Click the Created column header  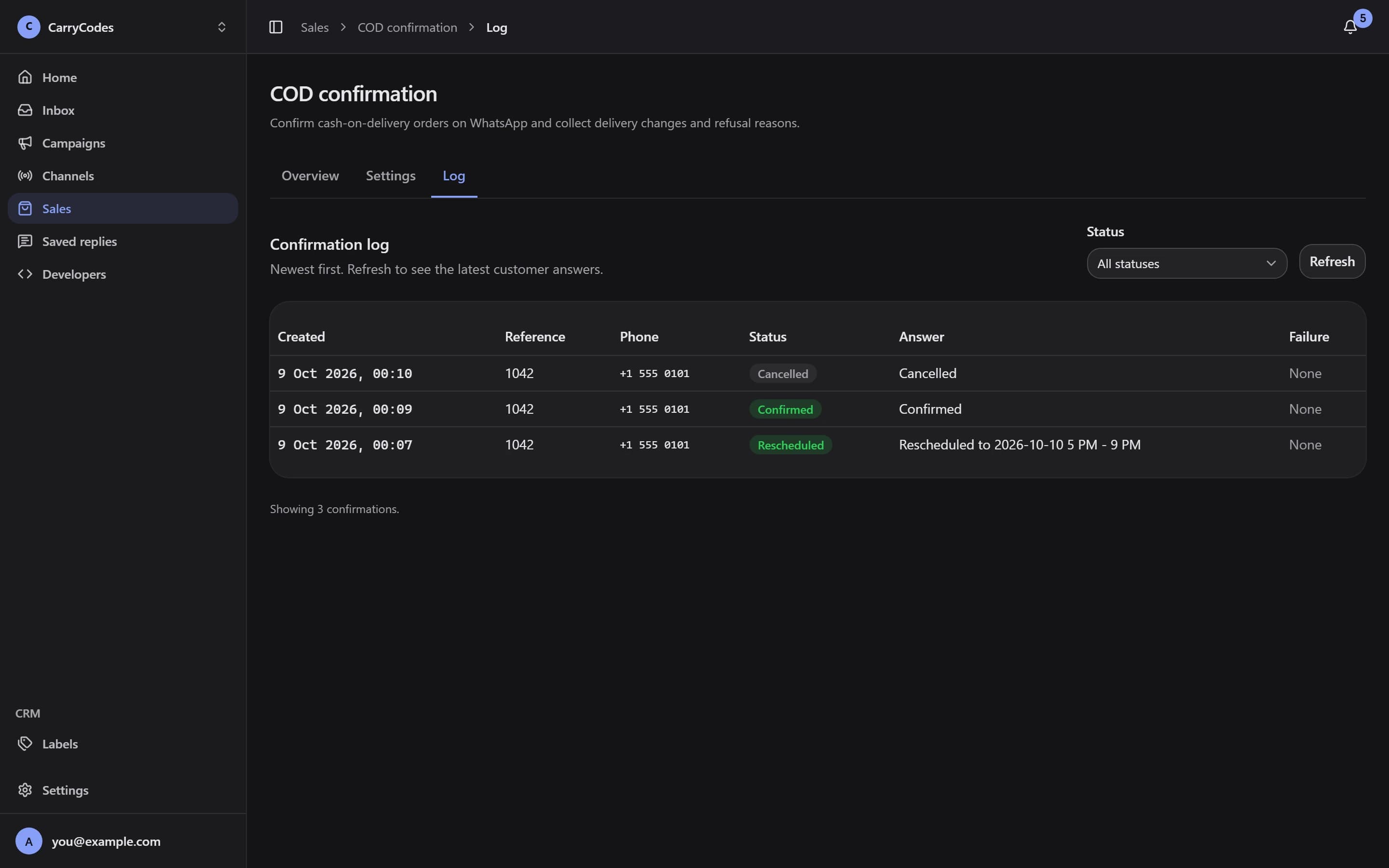(x=301, y=337)
